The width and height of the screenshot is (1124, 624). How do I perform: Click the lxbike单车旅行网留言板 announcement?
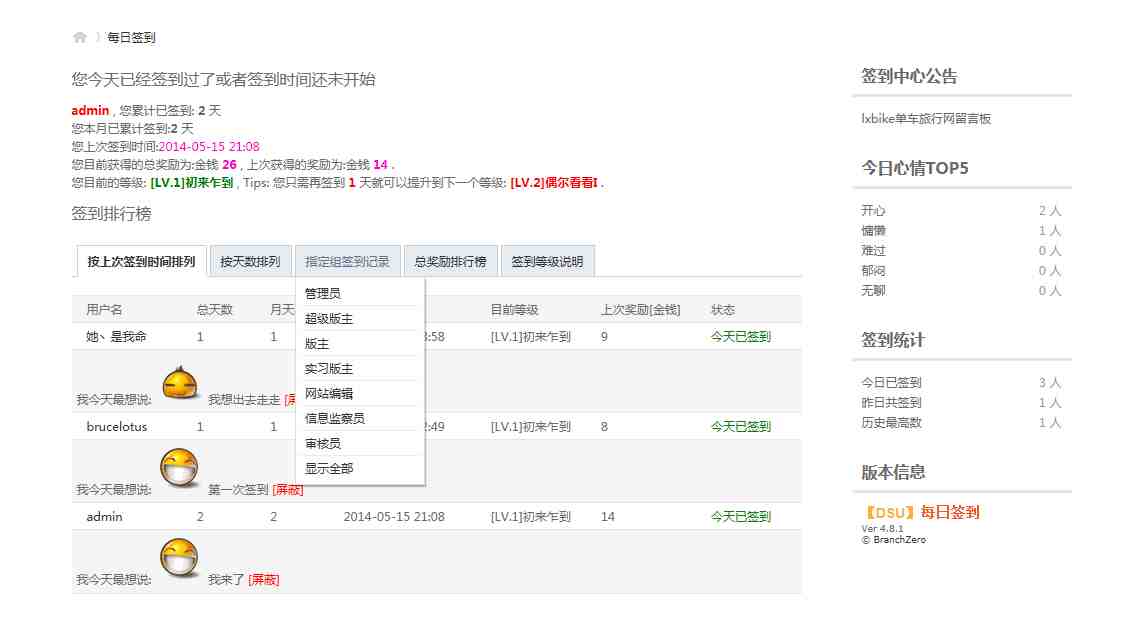(x=926, y=119)
